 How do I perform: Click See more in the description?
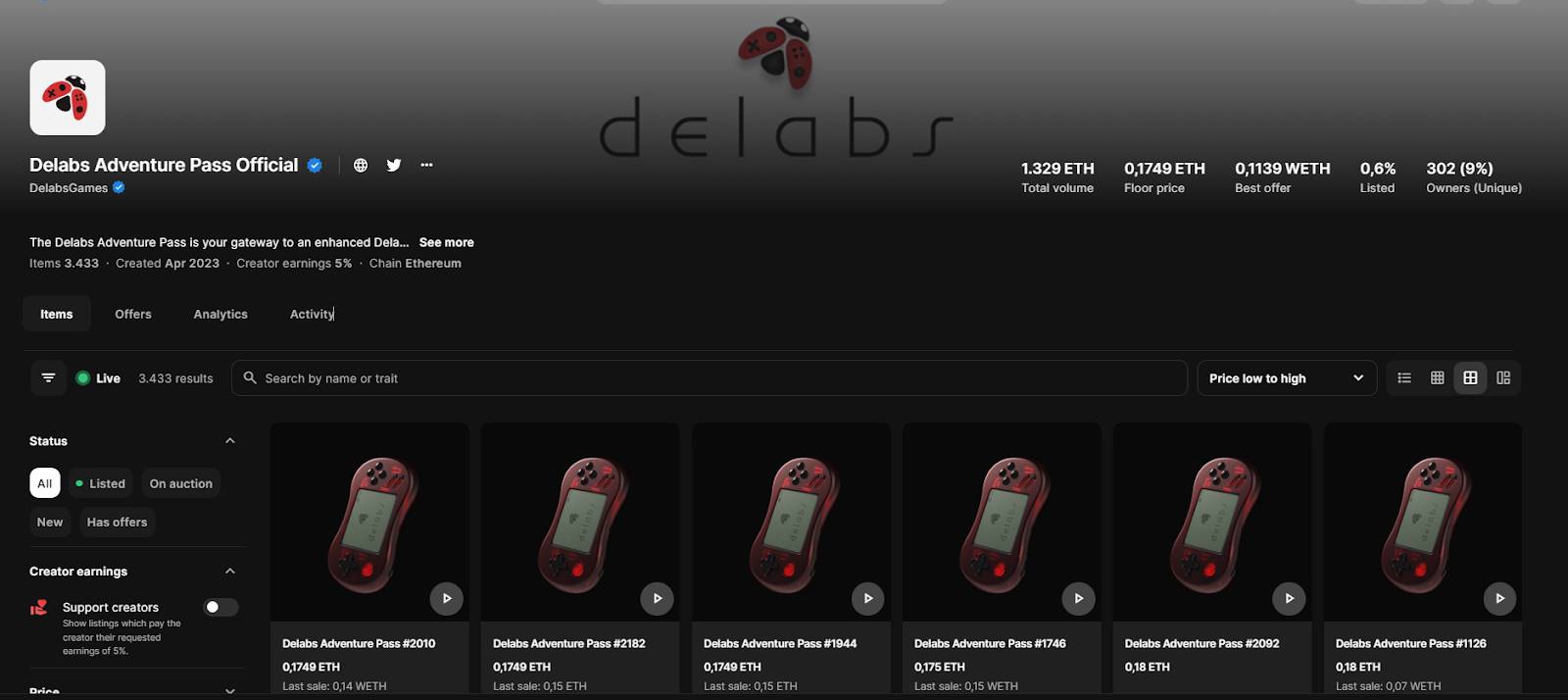(446, 242)
